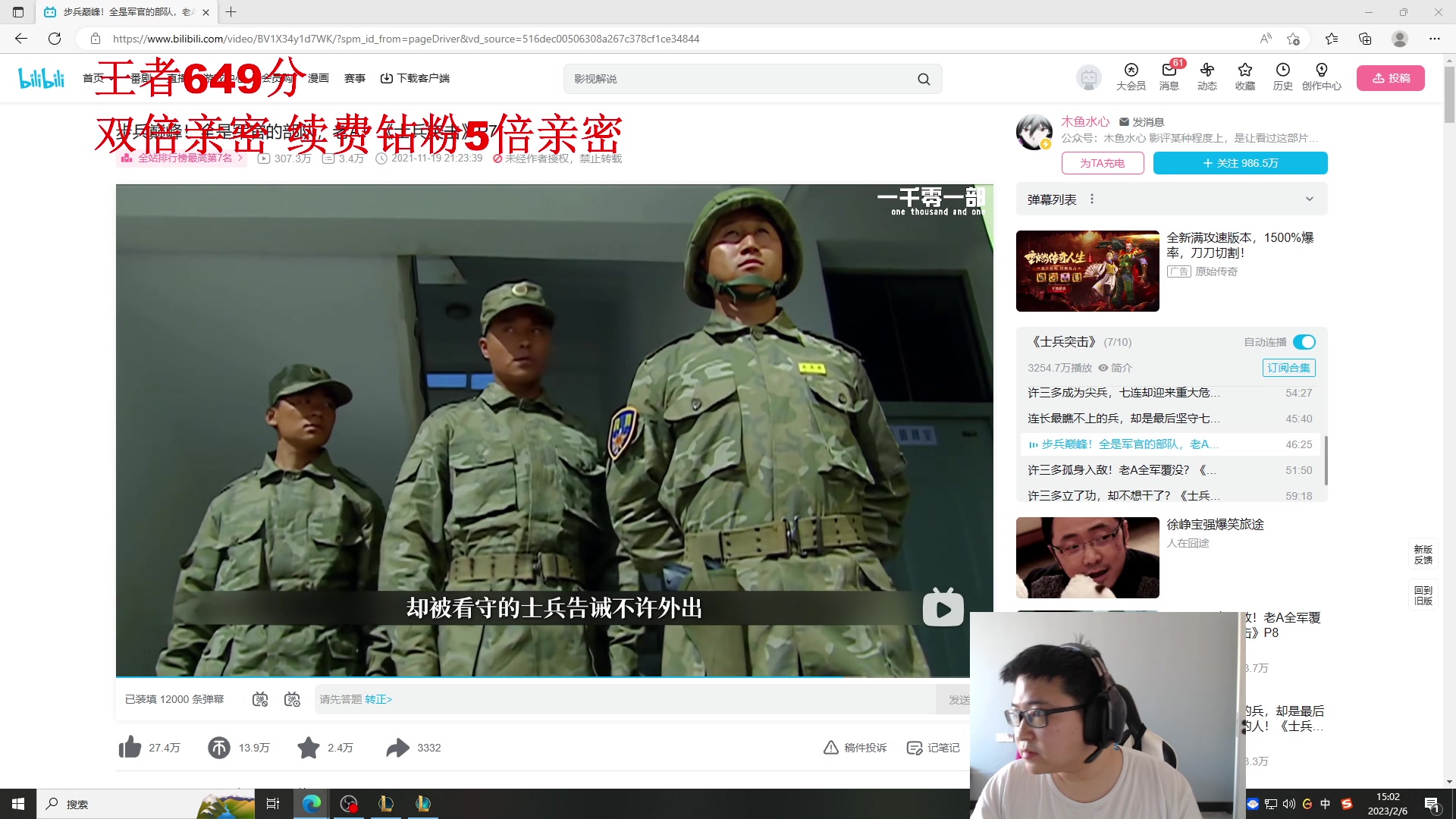Open Windows notification center icon
The image size is (1456, 819).
(x=1432, y=804)
